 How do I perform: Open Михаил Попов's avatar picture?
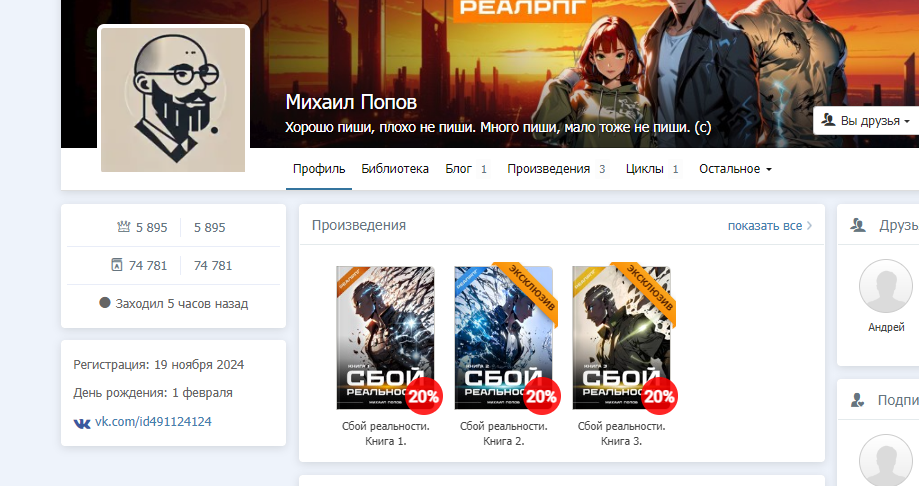[x=173, y=100]
